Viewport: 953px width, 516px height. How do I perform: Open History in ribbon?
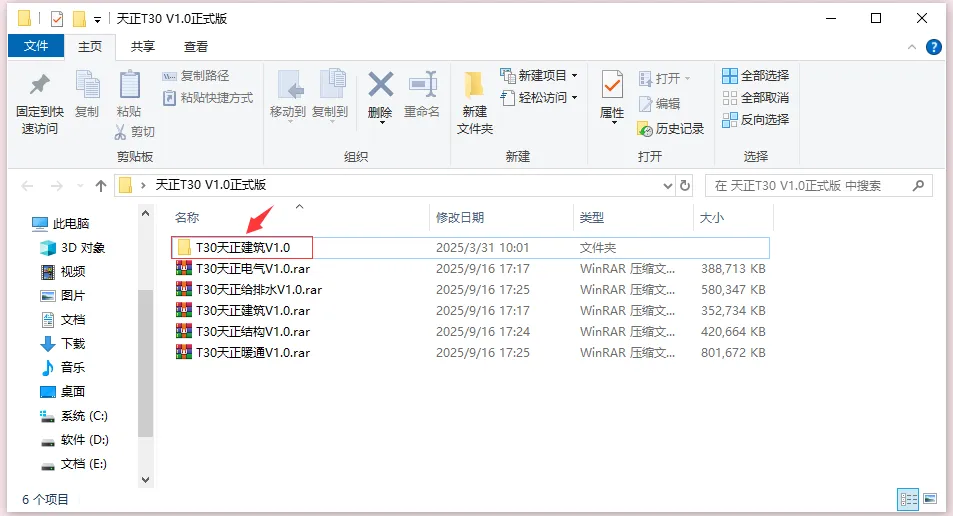pos(671,129)
